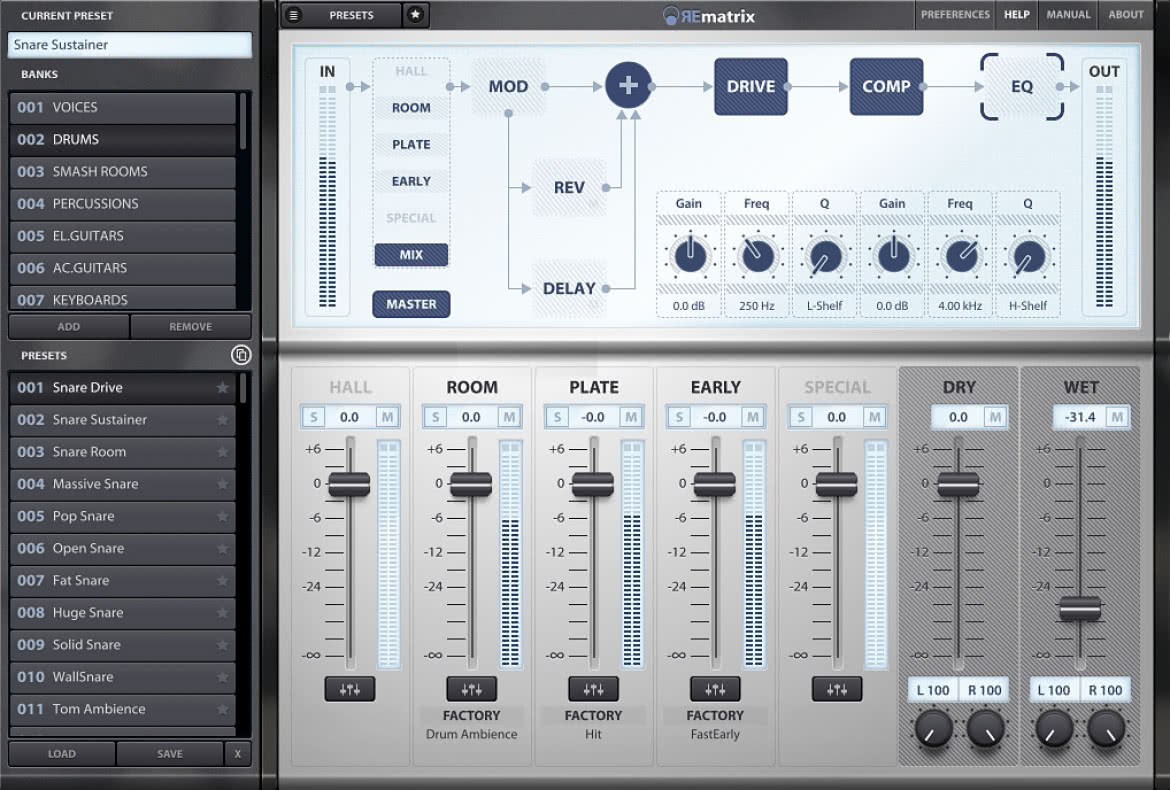Click the copy presets icon
This screenshot has height=790, width=1170.
pos(241,355)
